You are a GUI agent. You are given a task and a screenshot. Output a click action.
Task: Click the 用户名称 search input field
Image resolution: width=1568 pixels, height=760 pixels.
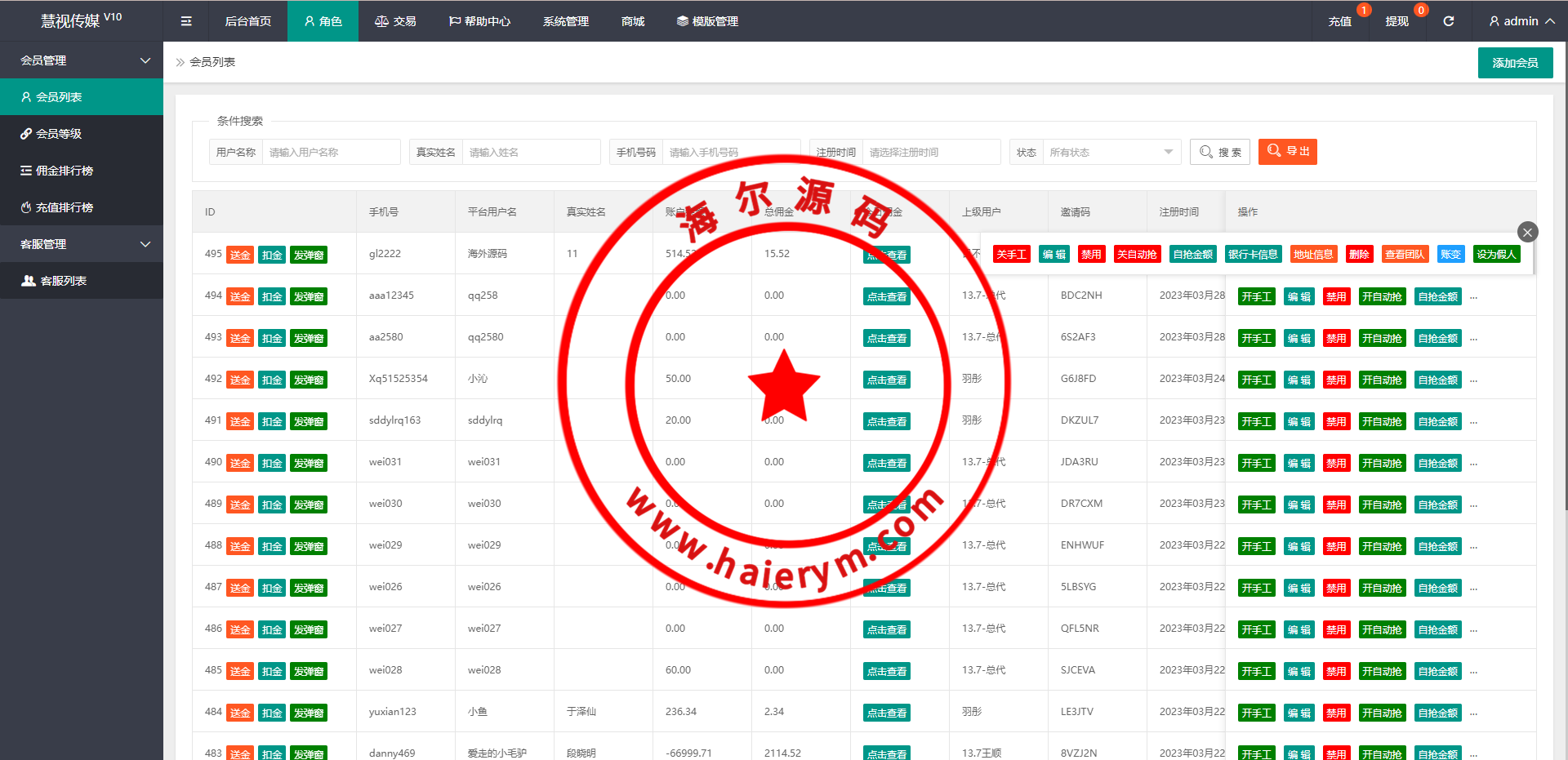[331, 153]
